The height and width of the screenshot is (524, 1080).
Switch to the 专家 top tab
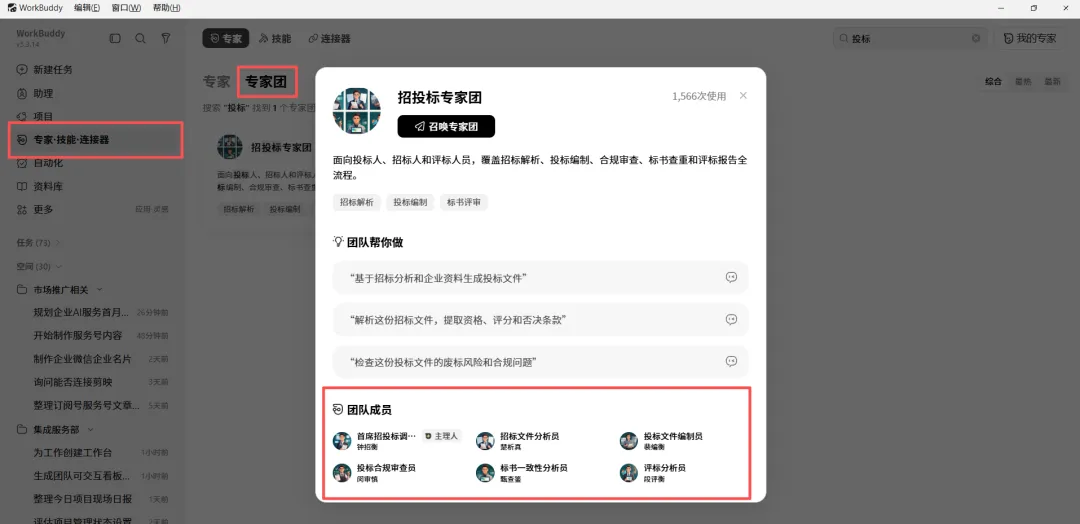coord(225,39)
